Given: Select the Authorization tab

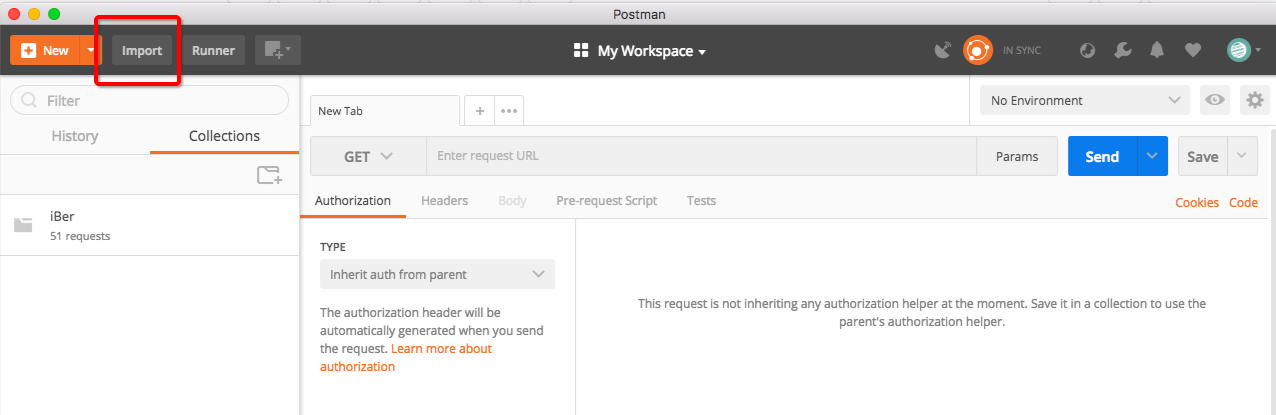Looking at the screenshot, I should point(353,200).
